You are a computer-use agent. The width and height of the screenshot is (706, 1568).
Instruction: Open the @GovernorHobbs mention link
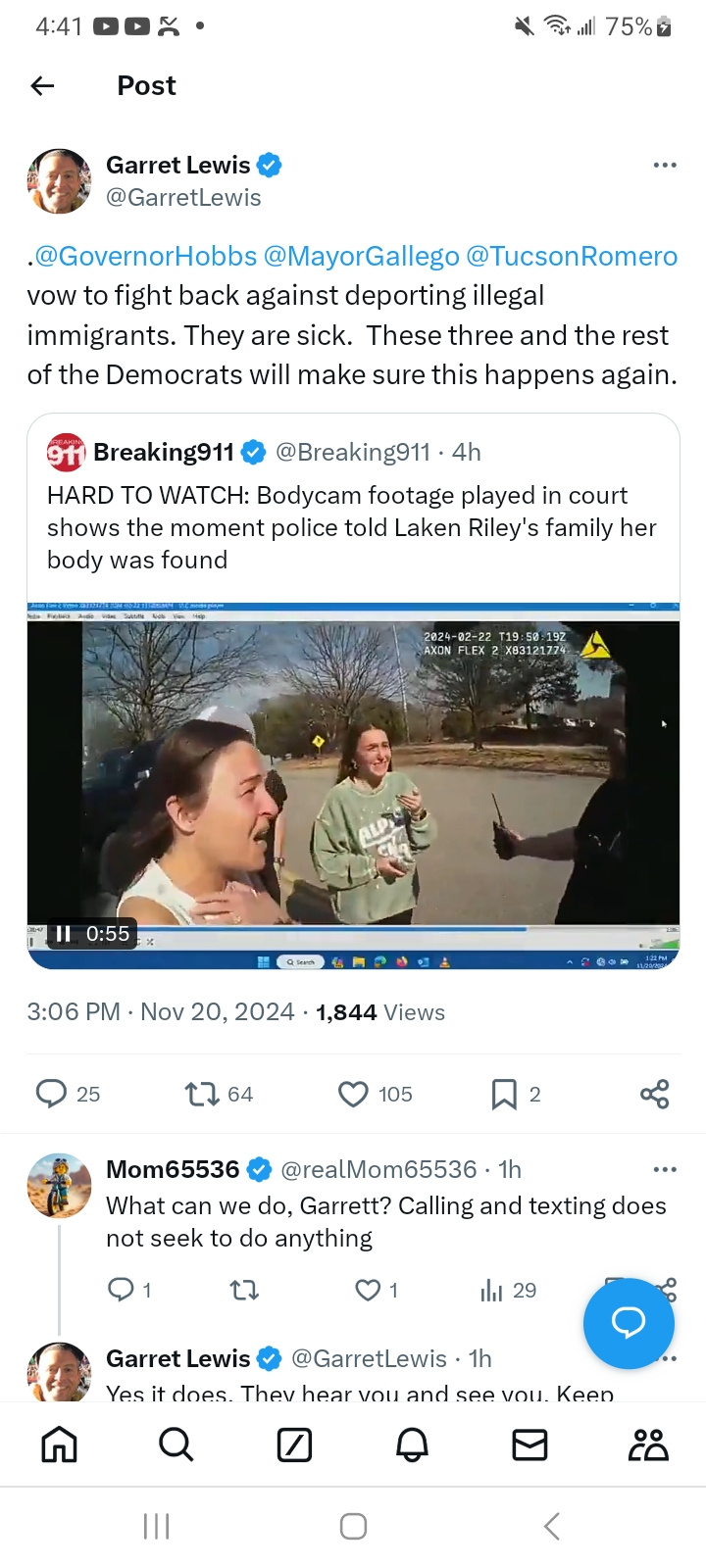pyautogui.click(x=145, y=256)
